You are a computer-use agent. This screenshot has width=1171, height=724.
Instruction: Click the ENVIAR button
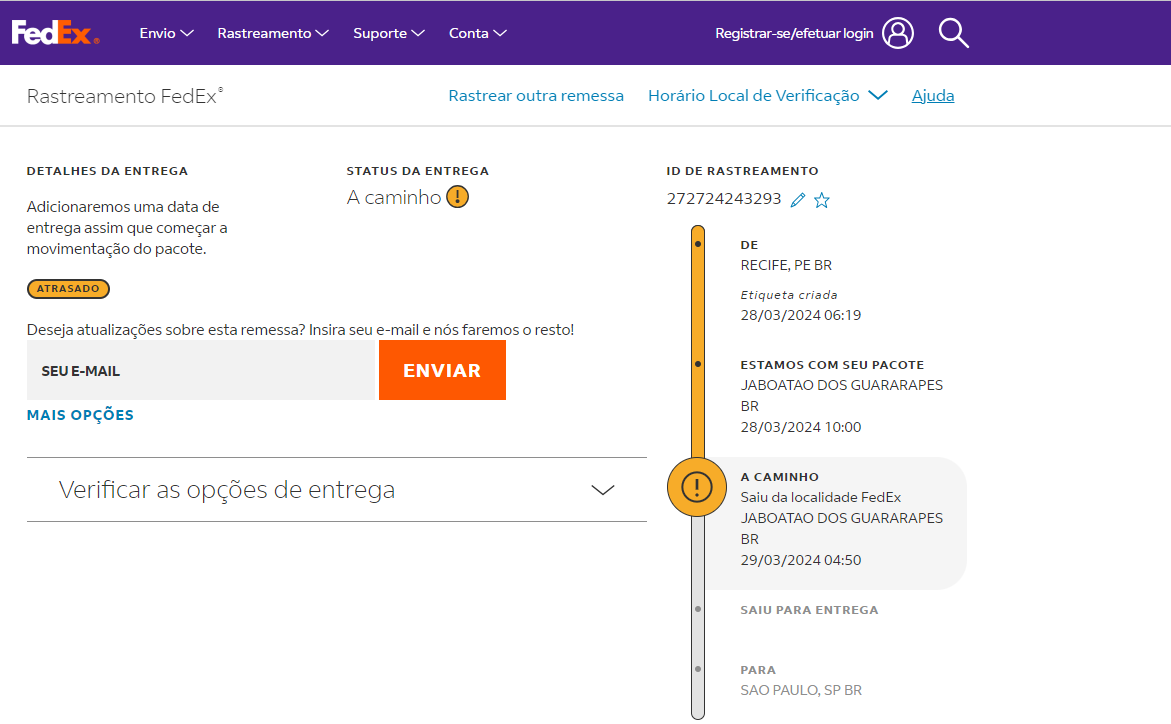(x=442, y=371)
